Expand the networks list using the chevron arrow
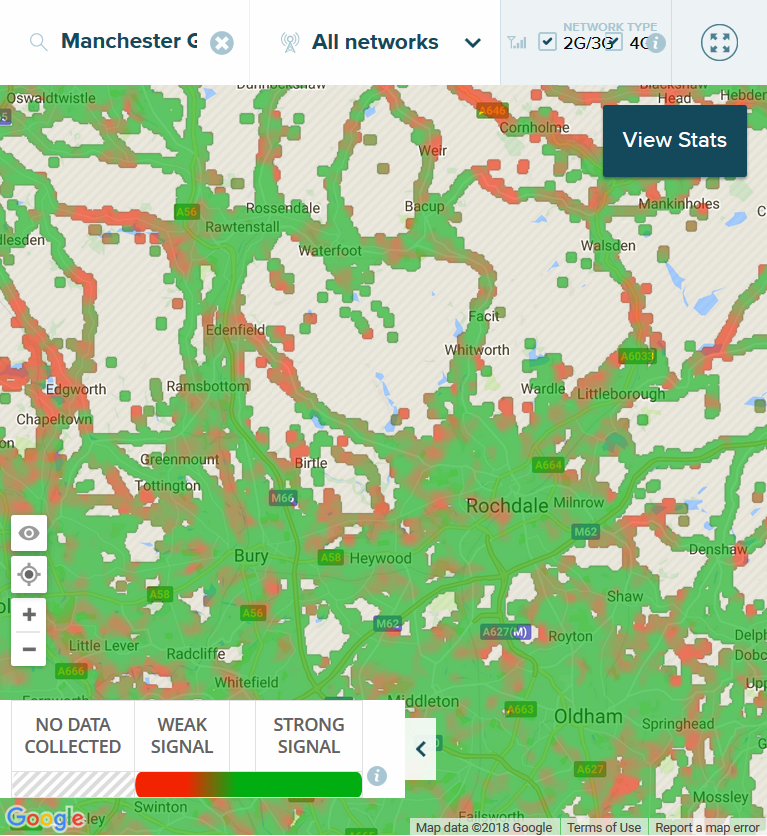 tap(473, 43)
